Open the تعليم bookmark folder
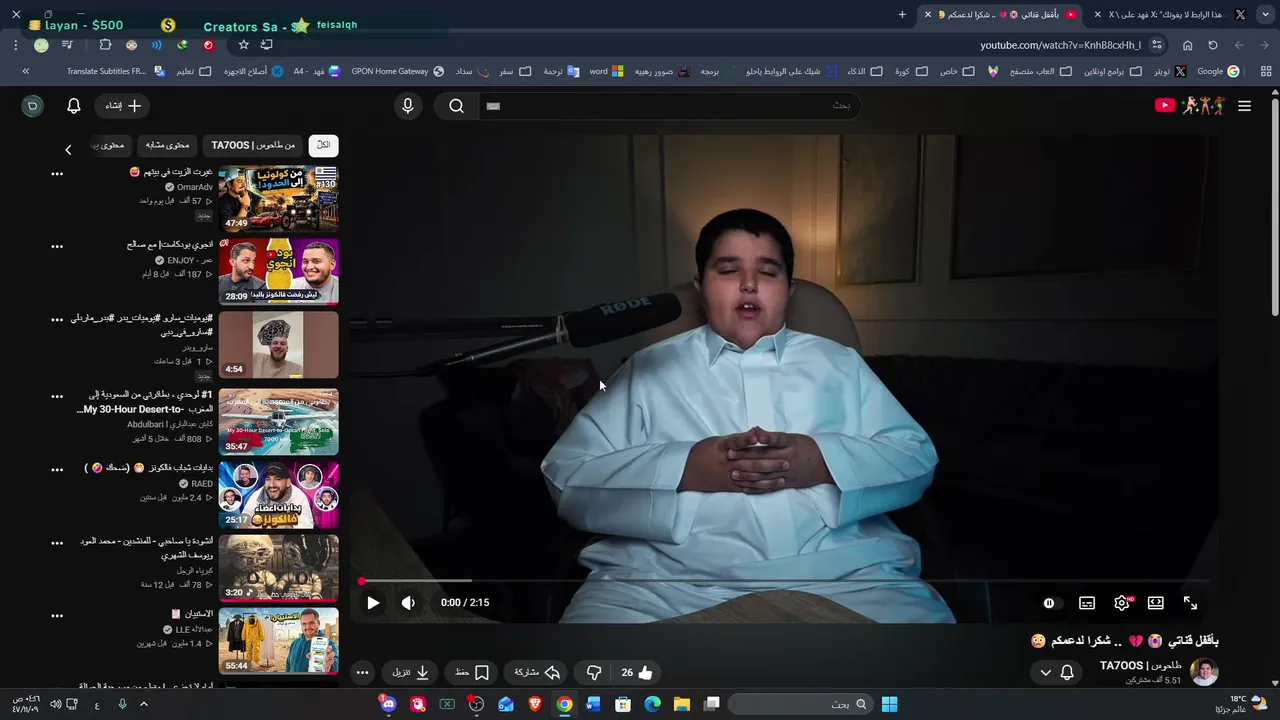 194,71
